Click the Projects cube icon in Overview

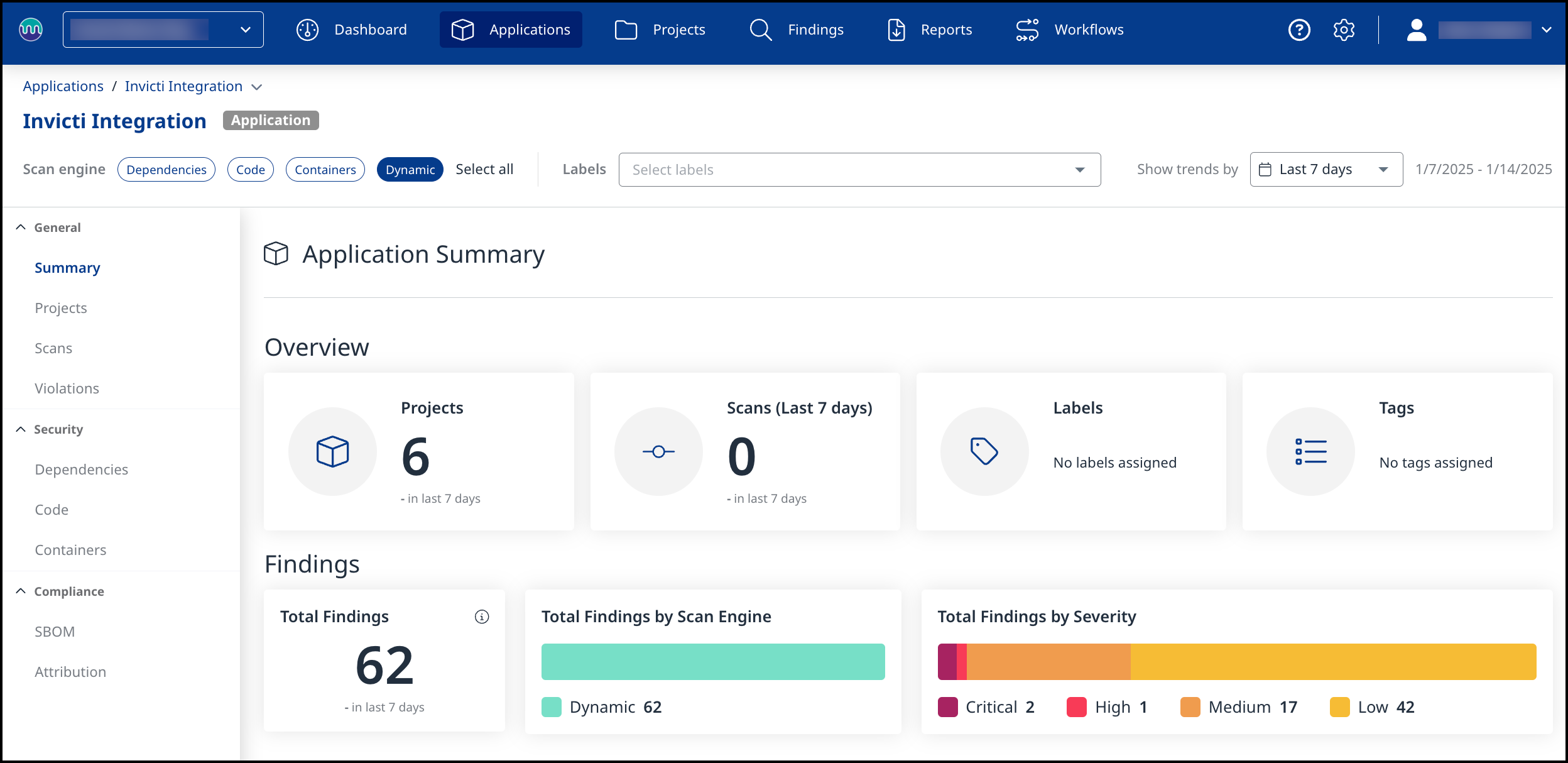pyautogui.click(x=332, y=451)
